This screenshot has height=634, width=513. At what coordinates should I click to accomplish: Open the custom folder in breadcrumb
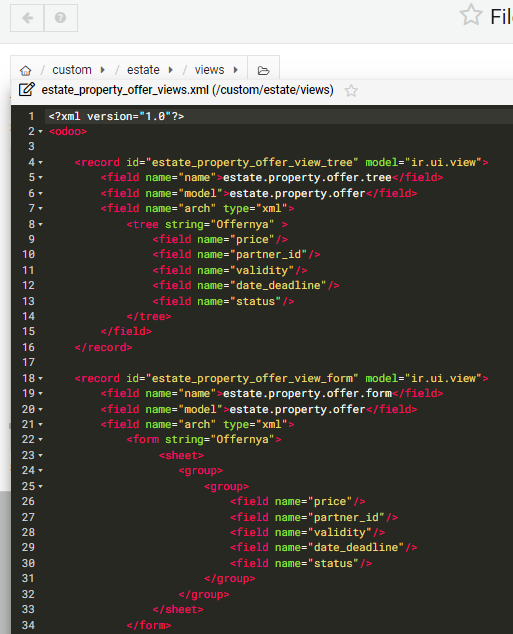(x=72, y=70)
